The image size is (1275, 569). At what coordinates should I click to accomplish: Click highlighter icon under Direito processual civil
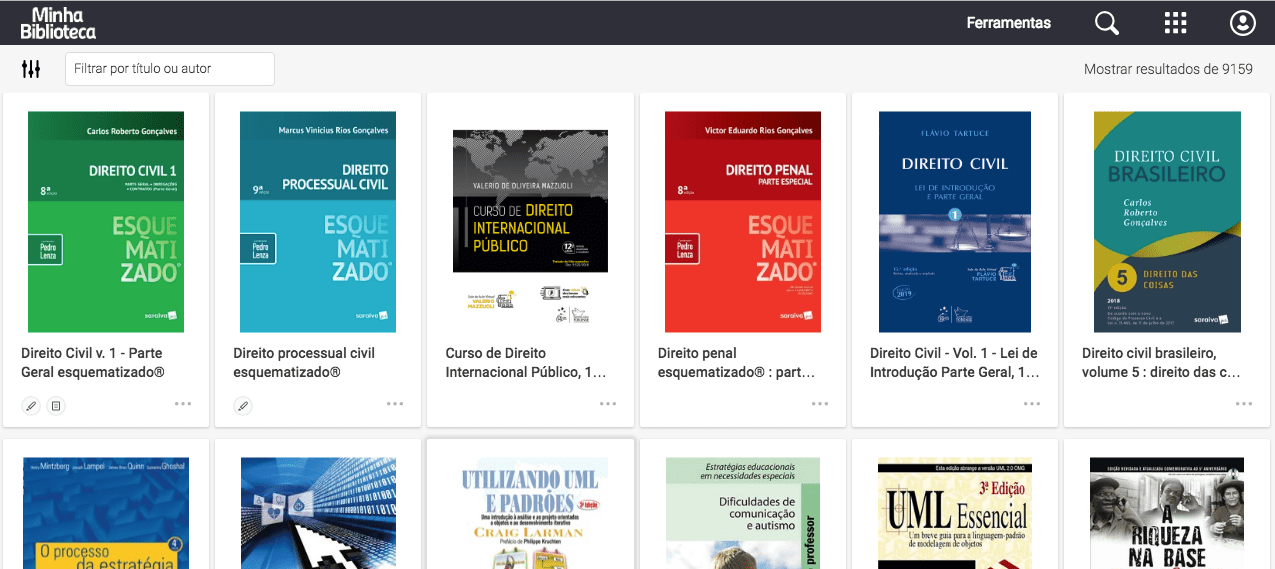[243, 405]
